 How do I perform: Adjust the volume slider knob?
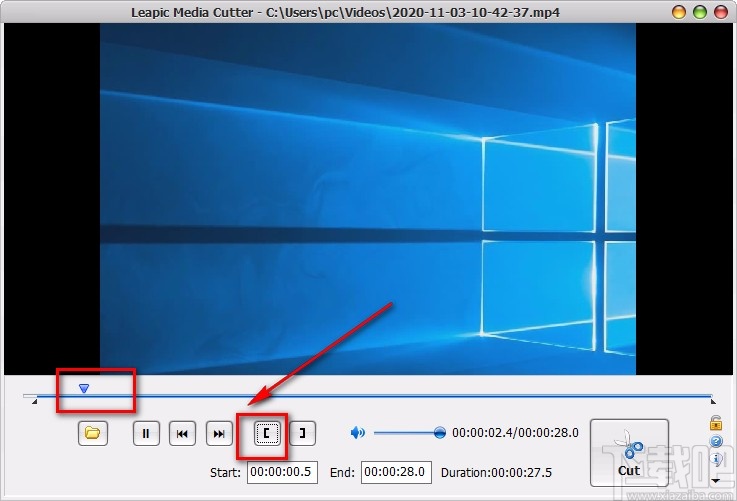439,432
